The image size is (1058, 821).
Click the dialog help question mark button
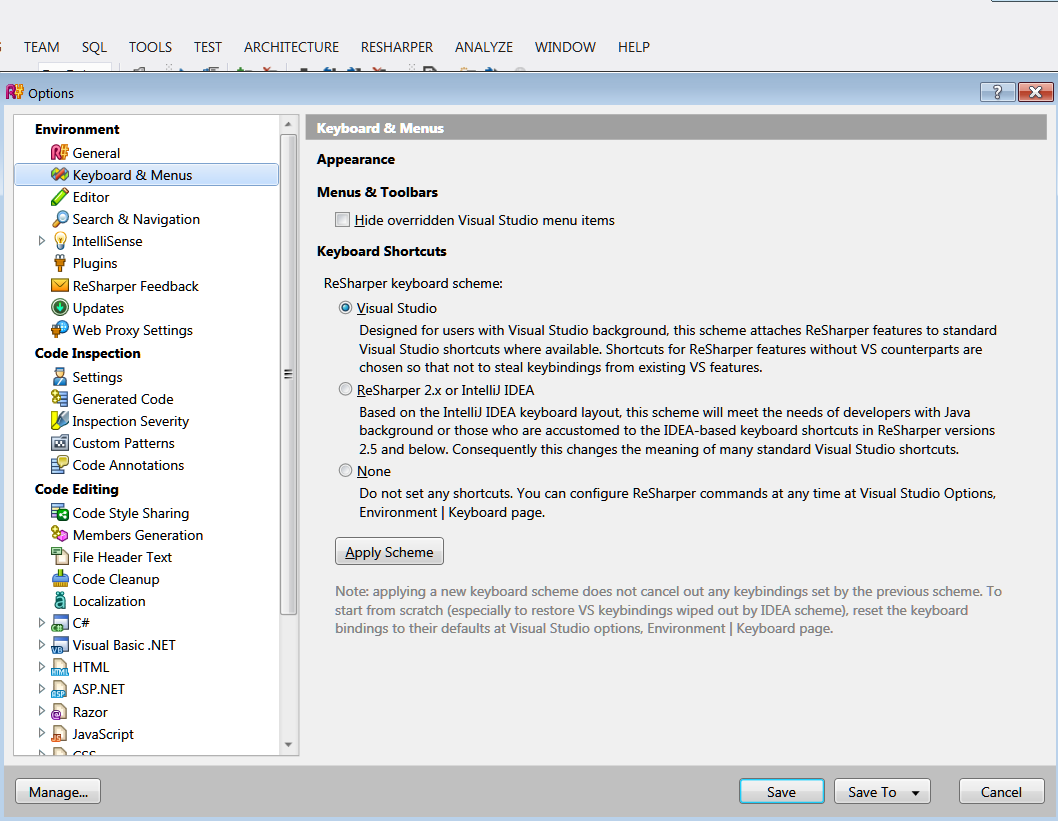click(x=997, y=92)
